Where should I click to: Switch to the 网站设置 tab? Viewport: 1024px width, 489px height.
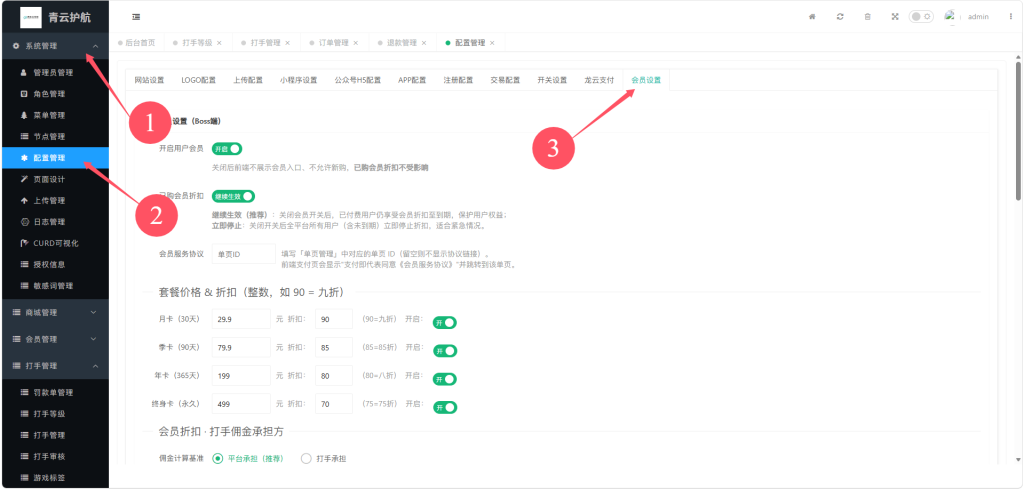tap(149, 80)
